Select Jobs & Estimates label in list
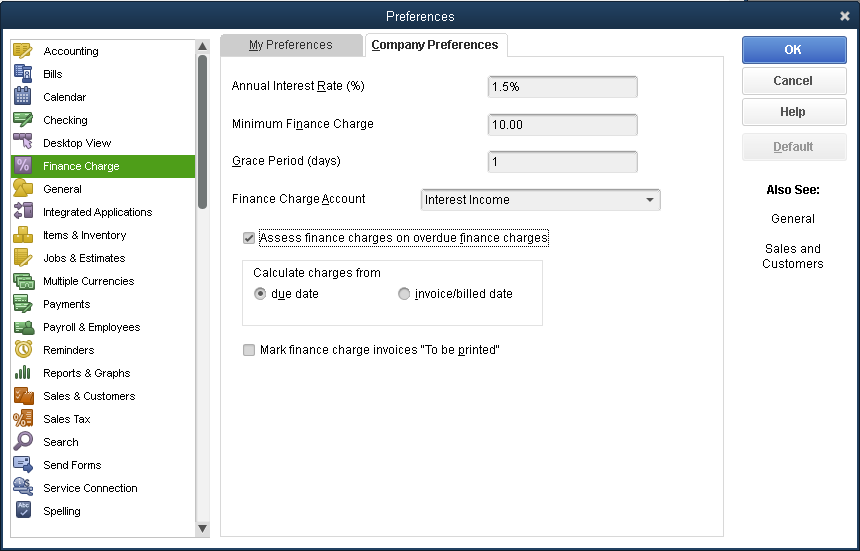This screenshot has height=551, width=860. coord(84,258)
